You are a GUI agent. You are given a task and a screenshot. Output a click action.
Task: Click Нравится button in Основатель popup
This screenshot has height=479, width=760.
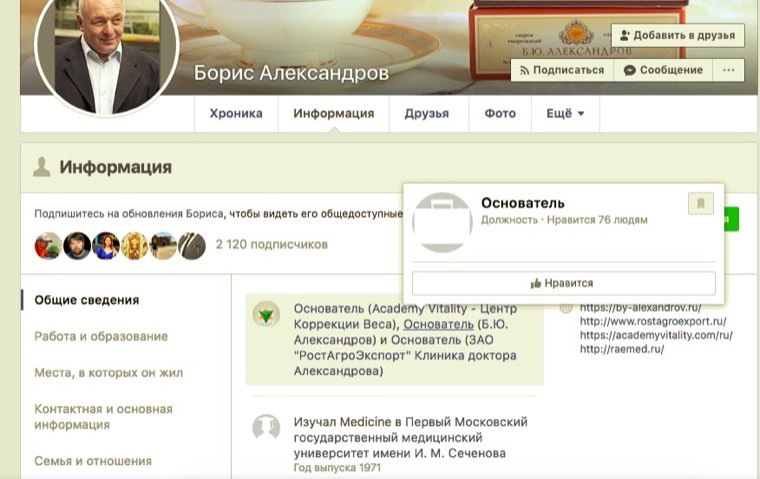[x=564, y=283]
